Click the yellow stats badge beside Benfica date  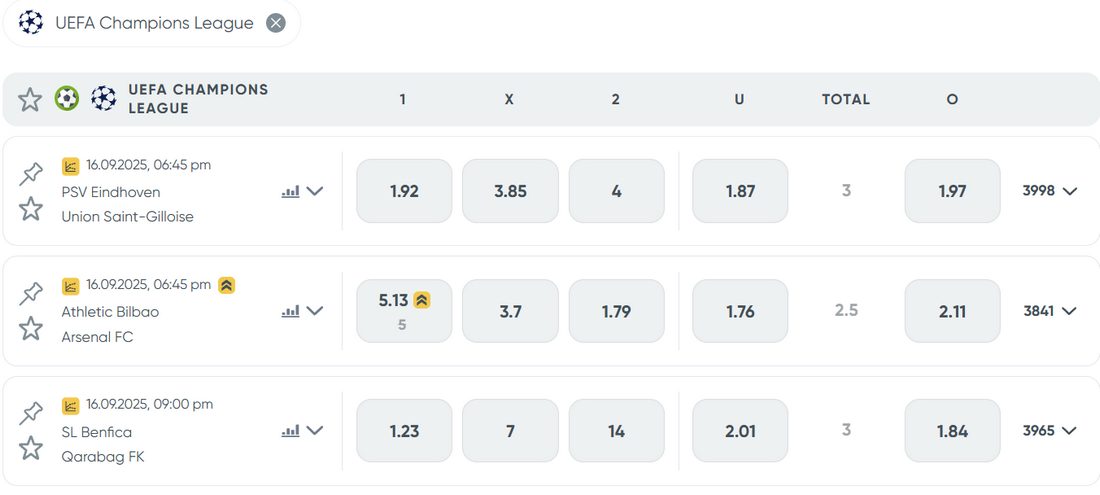coord(71,406)
